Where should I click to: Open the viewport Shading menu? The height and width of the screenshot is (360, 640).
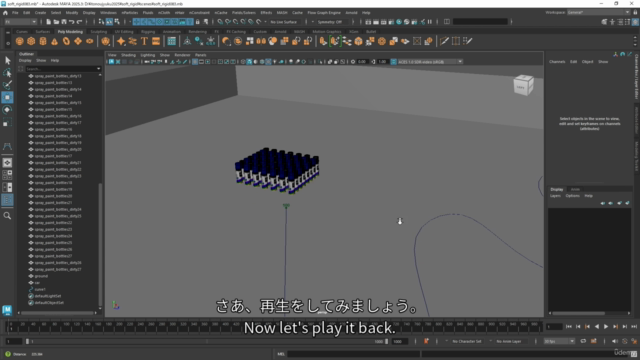[128, 55]
